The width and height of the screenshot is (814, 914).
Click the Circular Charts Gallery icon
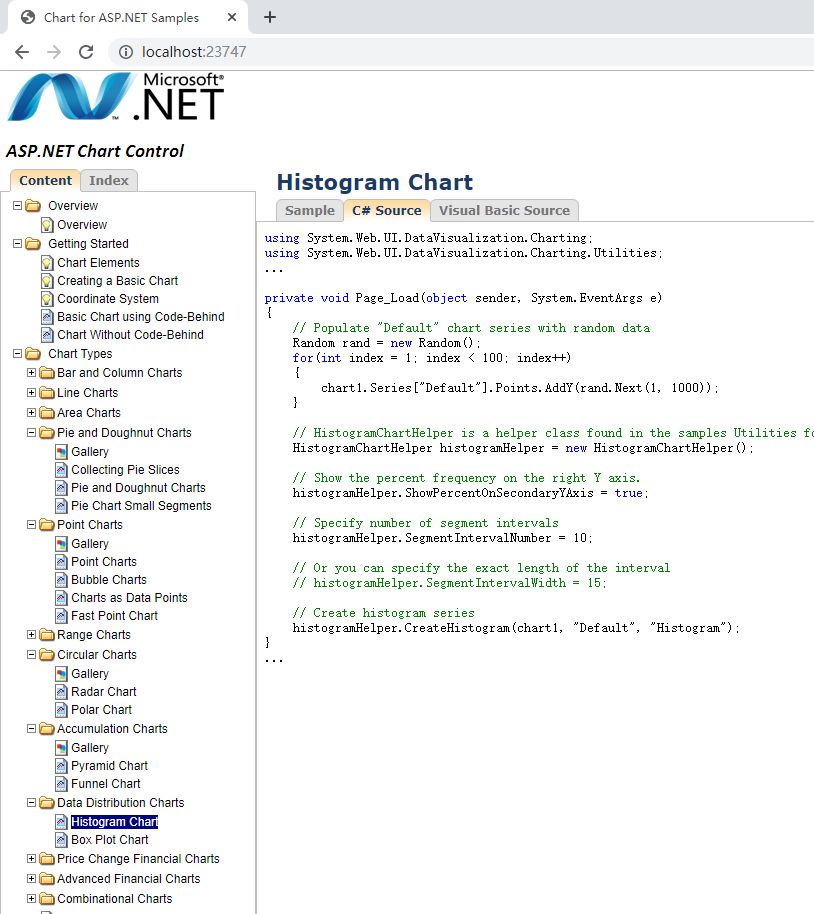tap(61, 674)
